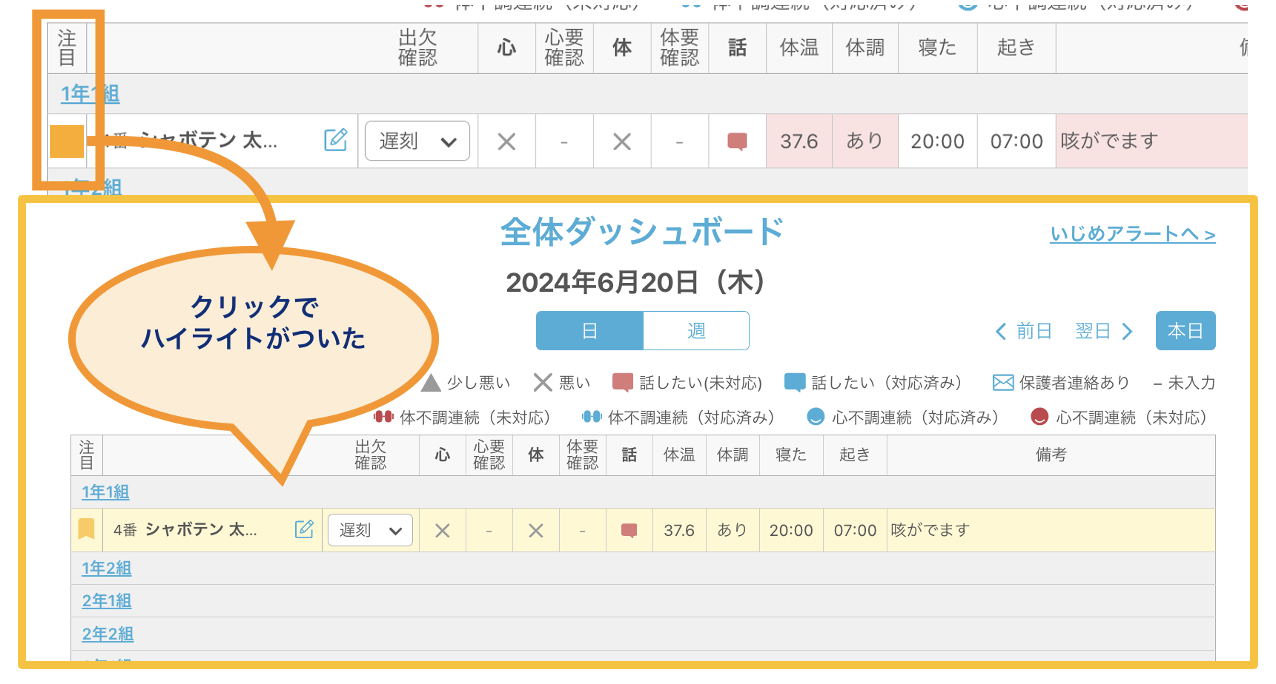Click the 07:00 cell in the dashboard table row

tap(855, 530)
